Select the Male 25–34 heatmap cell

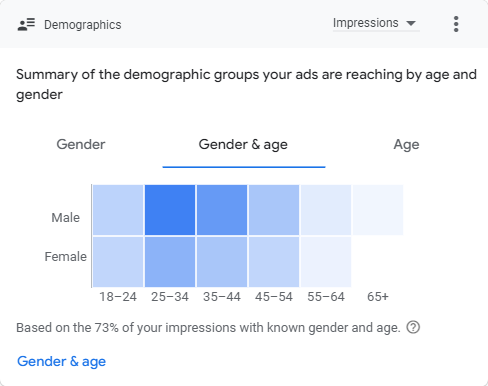point(170,210)
